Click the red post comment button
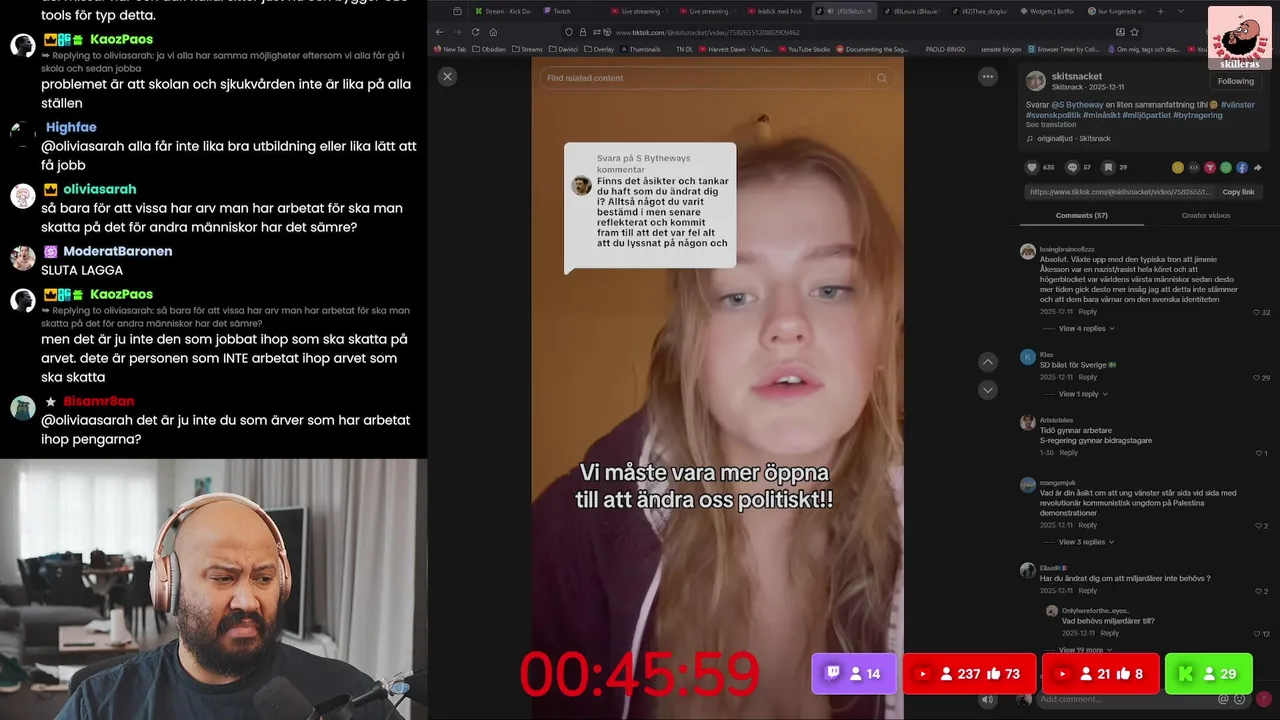This screenshot has width=1280, height=720. click(1264, 699)
